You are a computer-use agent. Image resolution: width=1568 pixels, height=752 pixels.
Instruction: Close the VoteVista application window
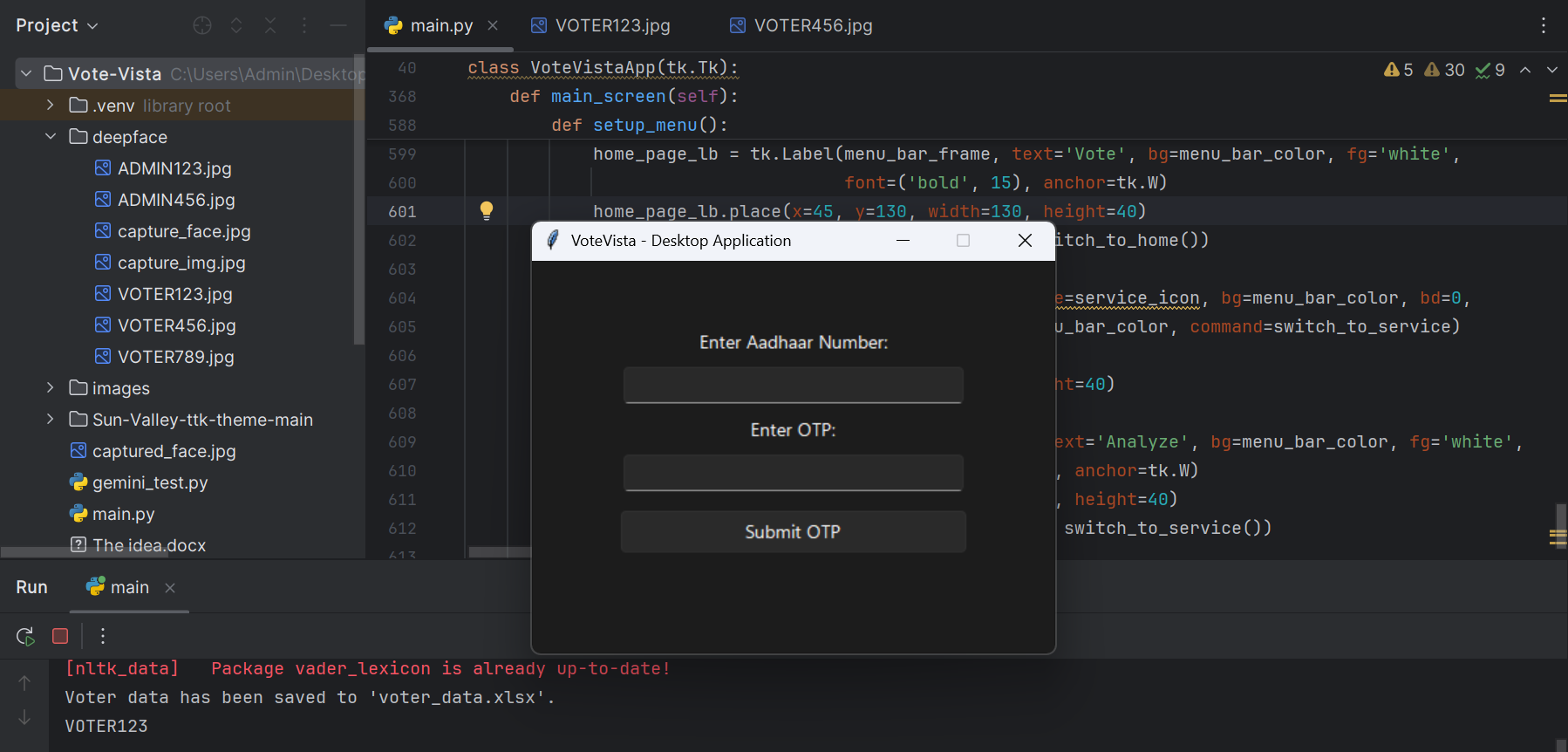1025,240
